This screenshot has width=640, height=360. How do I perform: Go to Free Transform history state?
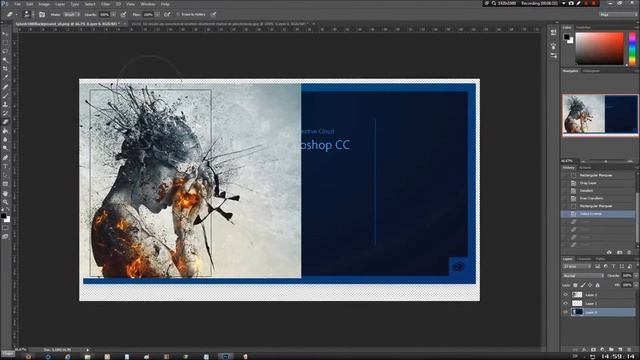591,198
